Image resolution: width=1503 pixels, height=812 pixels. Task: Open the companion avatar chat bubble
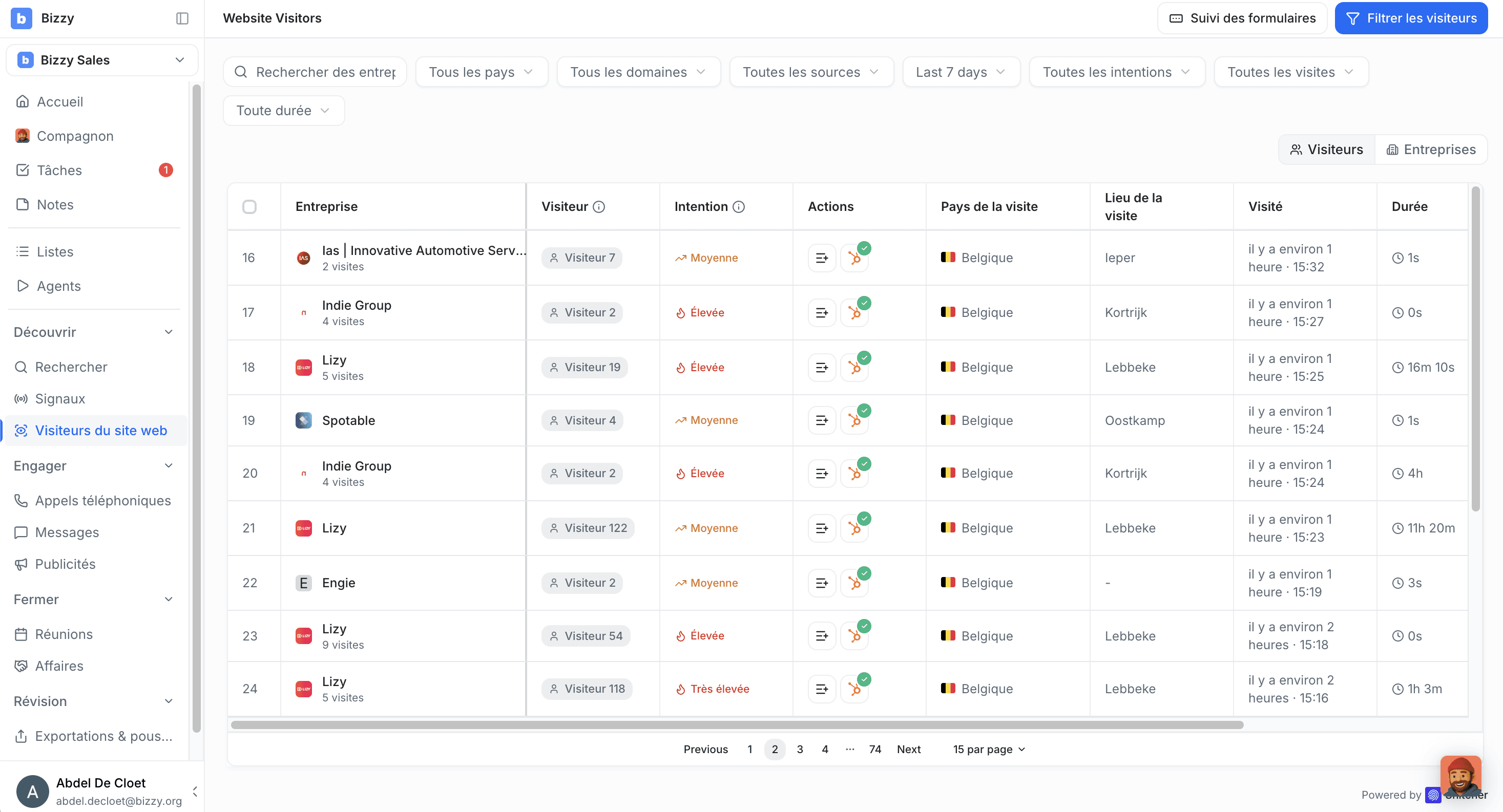(x=1460, y=776)
